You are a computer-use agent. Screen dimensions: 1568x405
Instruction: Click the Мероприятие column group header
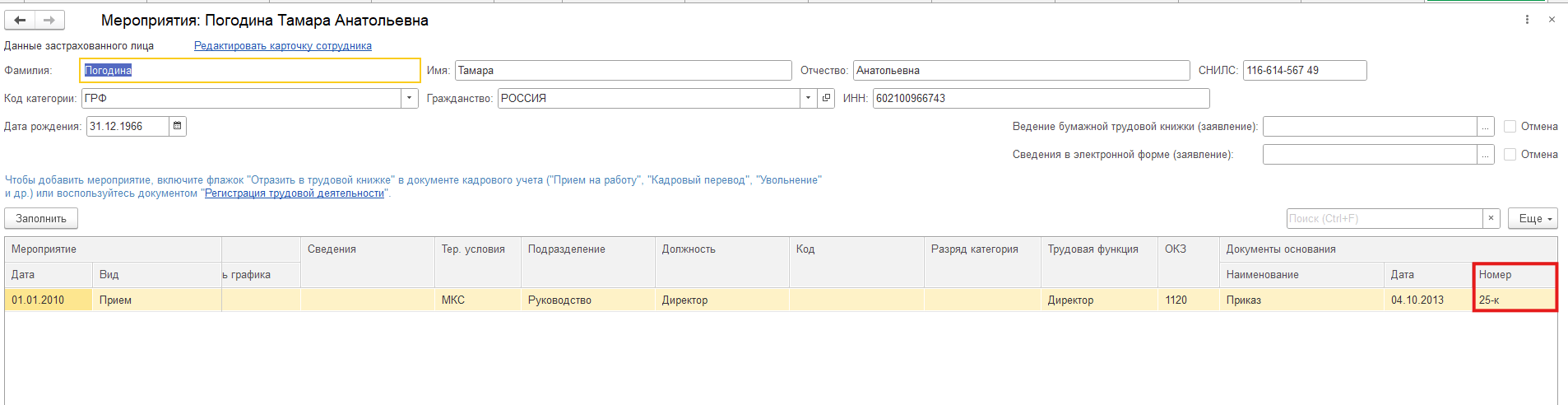click(x=113, y=249)
